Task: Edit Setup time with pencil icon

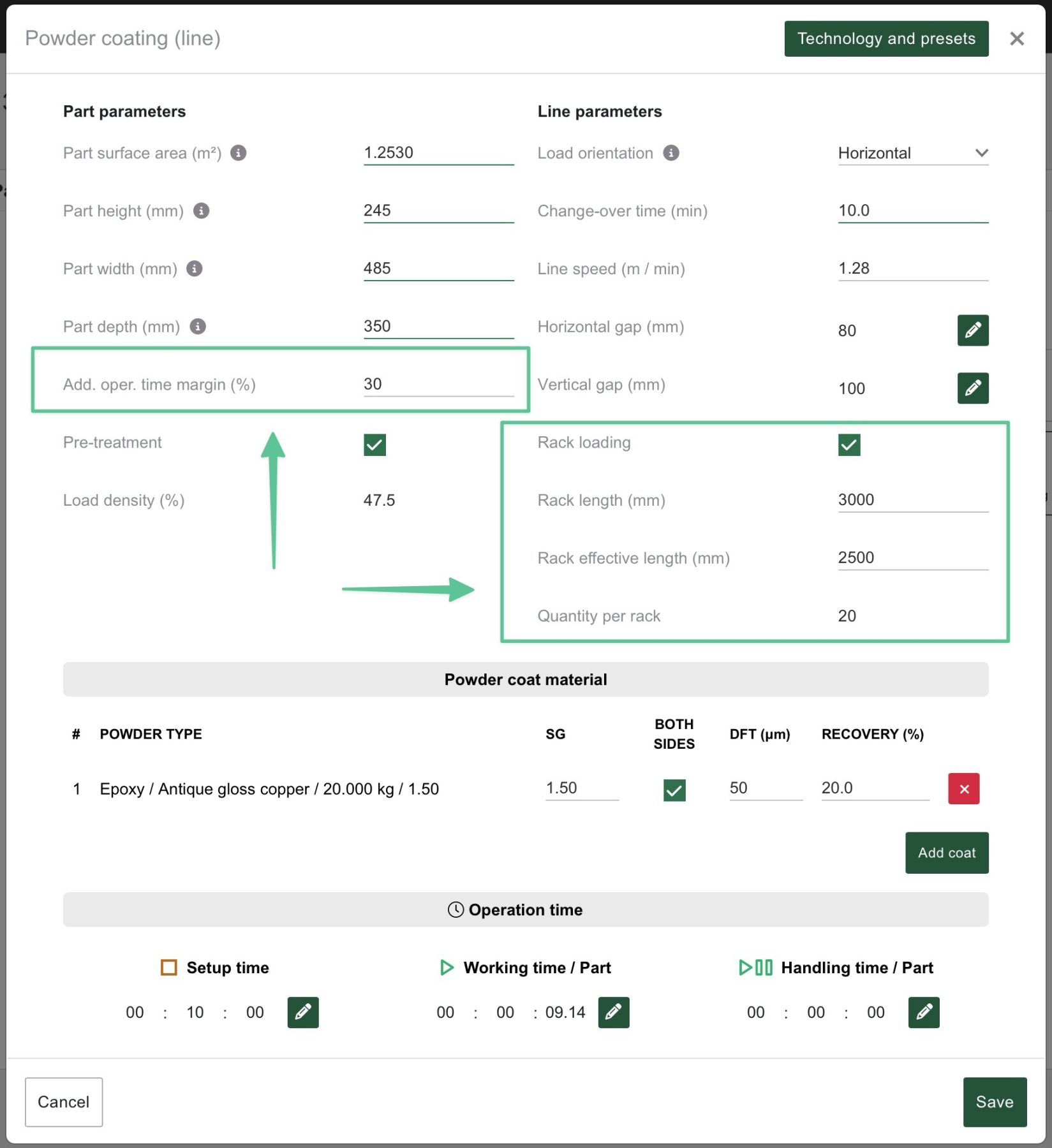Action: coord(303,1012)
